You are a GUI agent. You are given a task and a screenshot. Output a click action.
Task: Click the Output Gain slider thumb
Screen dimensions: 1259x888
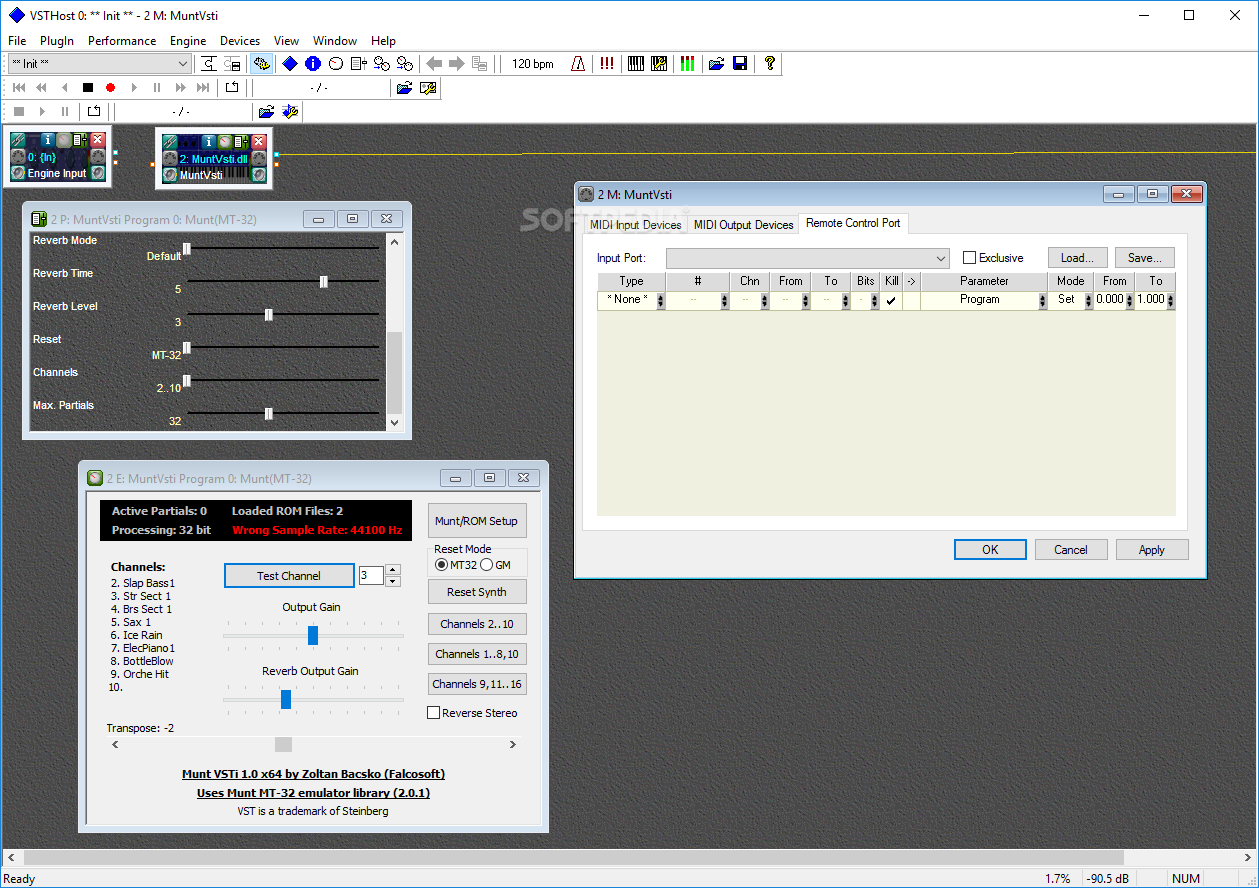(313, 635)
